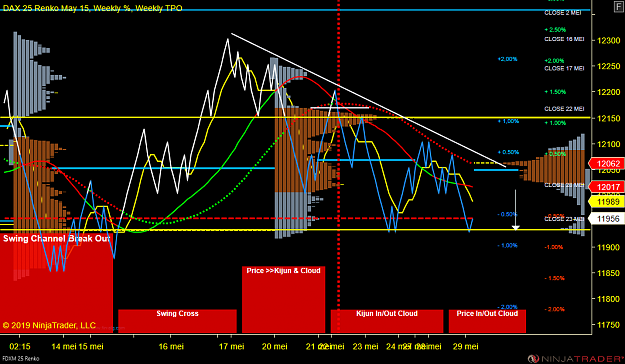Click 12150 on the price axis

point(609,118)
